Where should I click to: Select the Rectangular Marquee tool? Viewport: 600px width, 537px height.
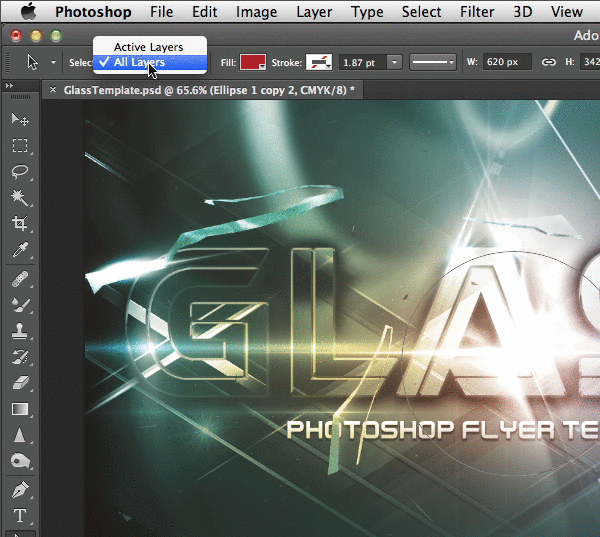click(x=19, y=145)
